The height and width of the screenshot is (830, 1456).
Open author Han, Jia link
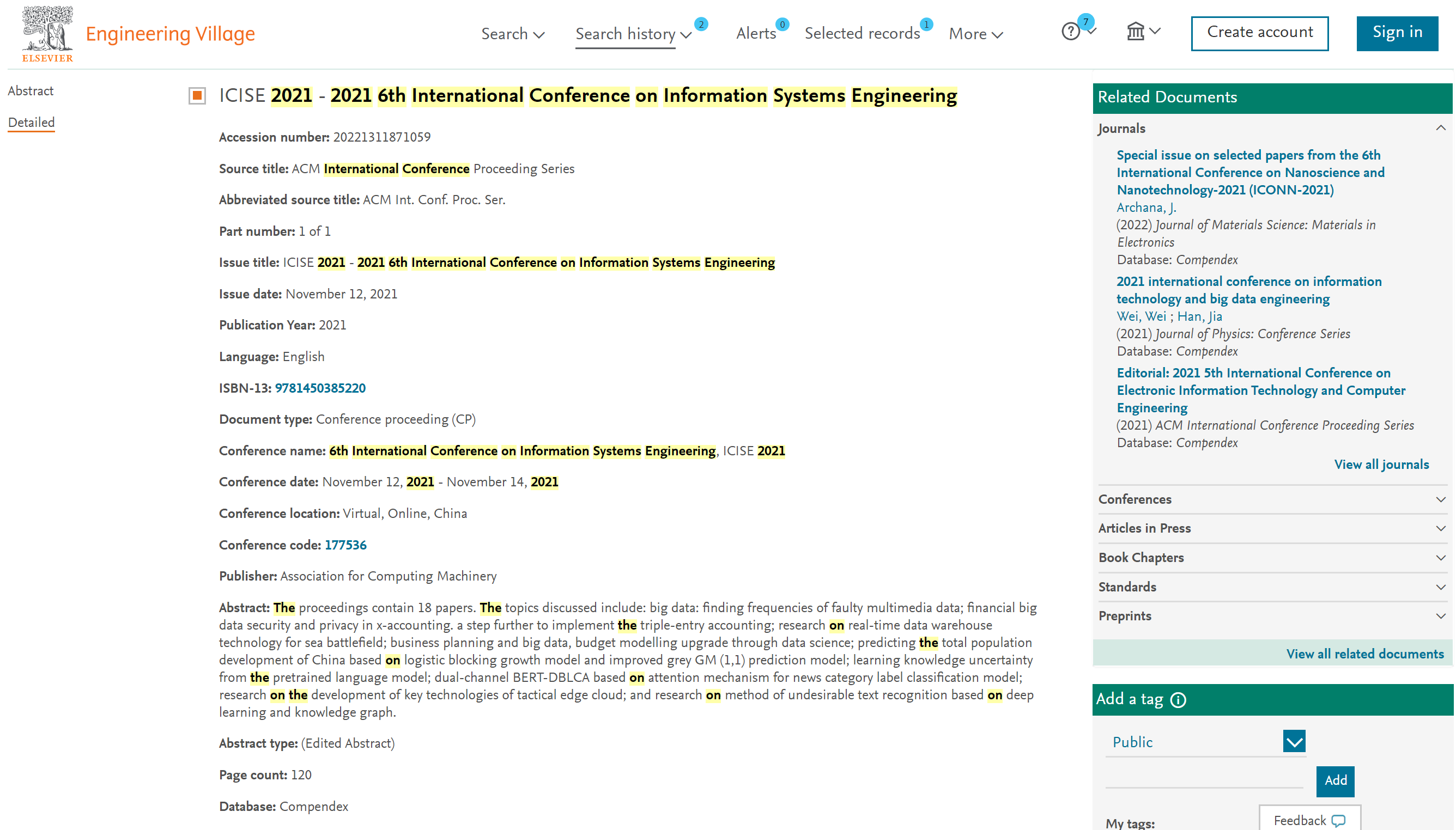point(1199,316)
